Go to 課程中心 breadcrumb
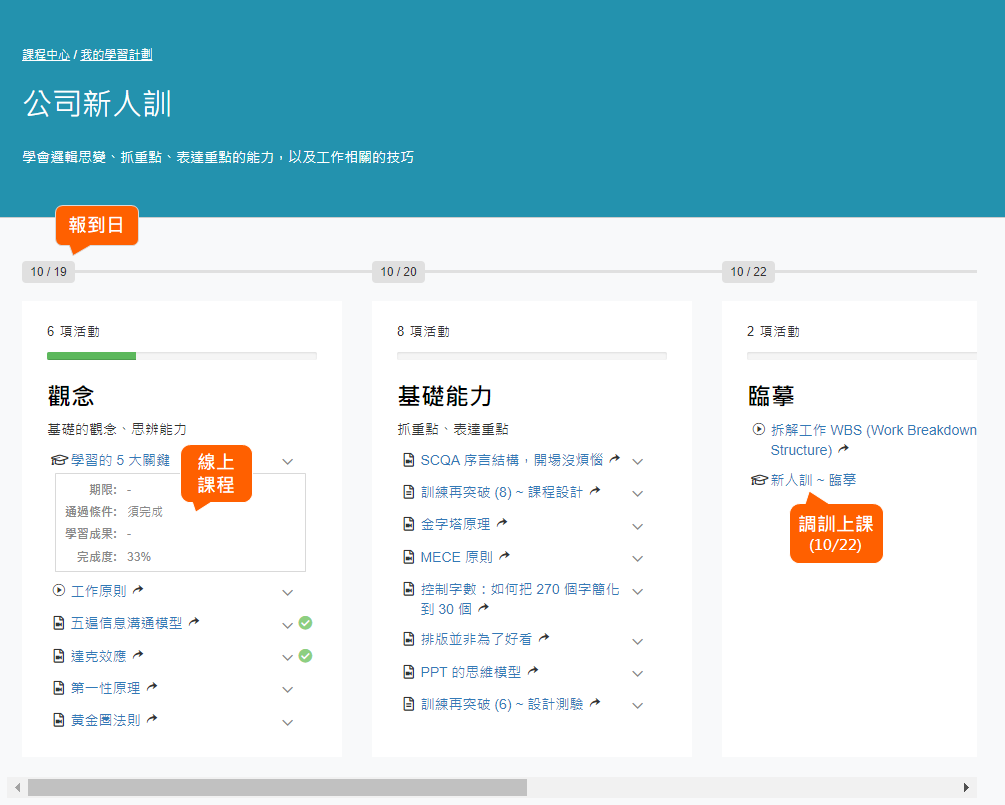The height and width of the screenshot is (805, 1005). coord(46,54)
